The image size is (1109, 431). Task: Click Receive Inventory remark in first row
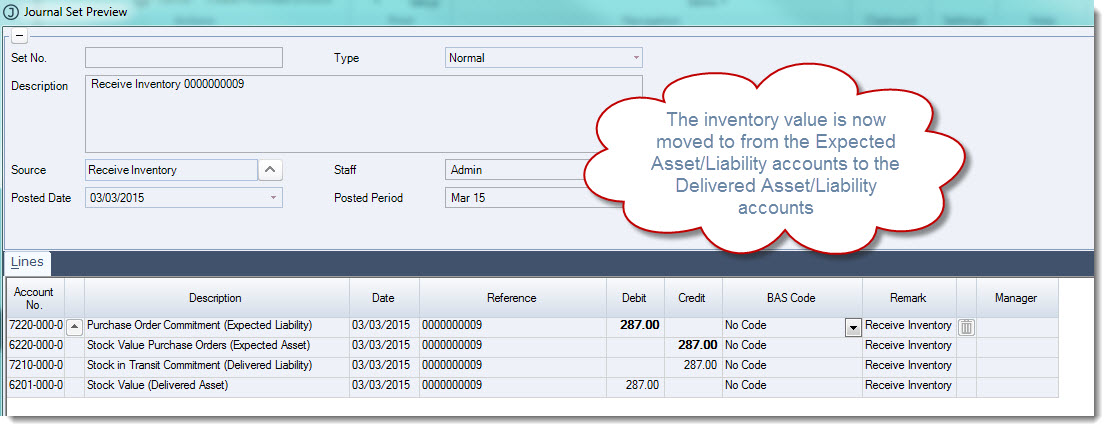[909, 326]
